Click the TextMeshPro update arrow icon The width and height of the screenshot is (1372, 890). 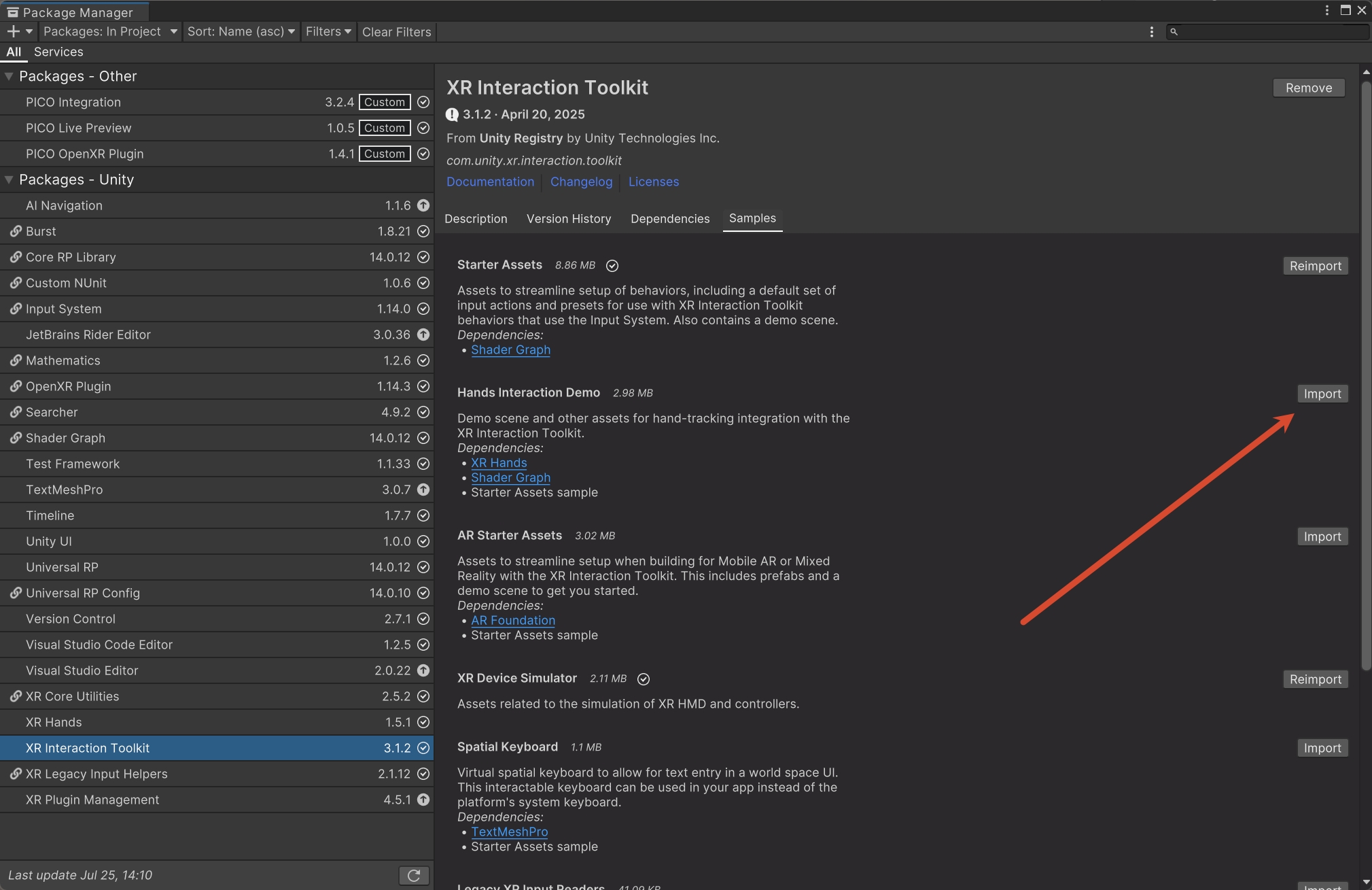pyautogui.click(x=423, y=490)
